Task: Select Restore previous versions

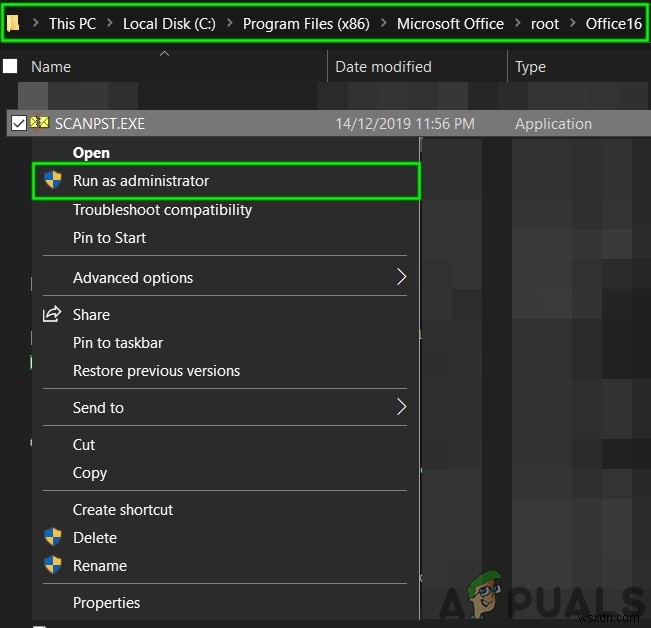Action: (226, 371)
